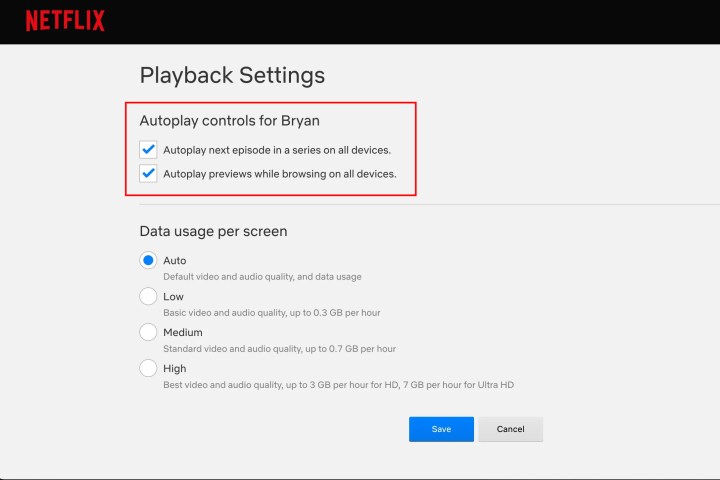The height and width of the screenshot is (480, 720).
Task: Uncheck the autoplay next episode checkbox
Action: tap(148, 150)
